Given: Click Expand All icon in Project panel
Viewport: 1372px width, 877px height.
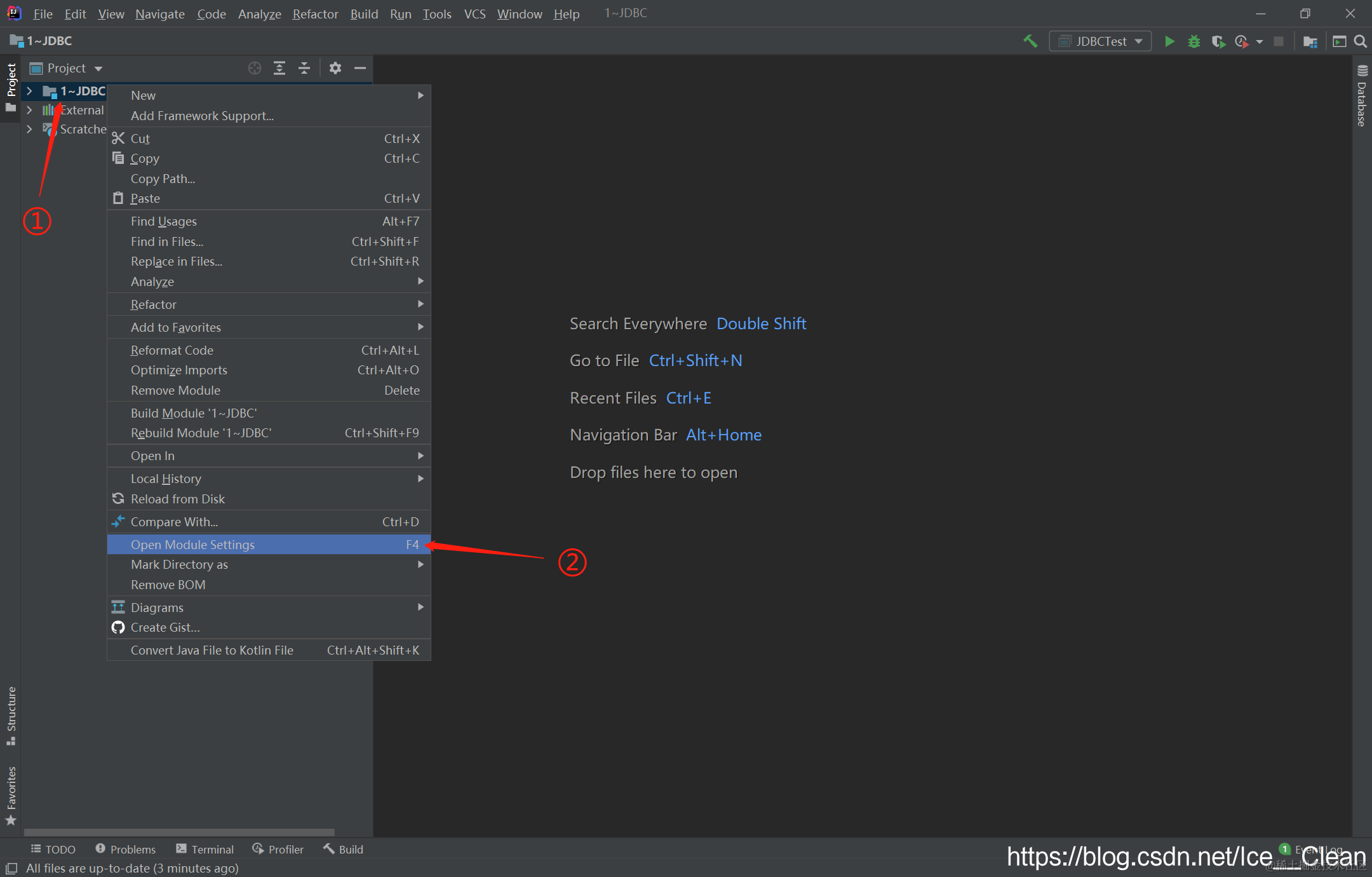Looking at the screenshot, I should point(279,68).
